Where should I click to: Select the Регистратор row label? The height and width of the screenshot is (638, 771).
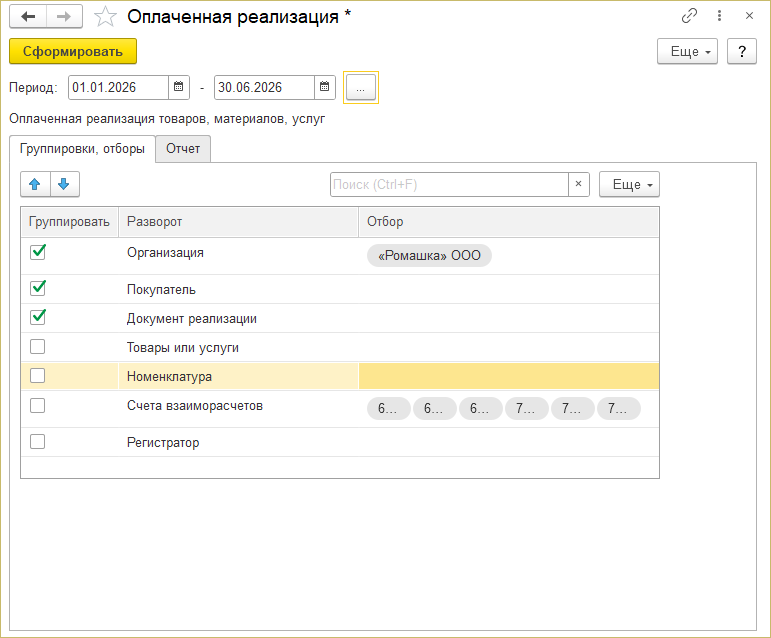point(163,442)
